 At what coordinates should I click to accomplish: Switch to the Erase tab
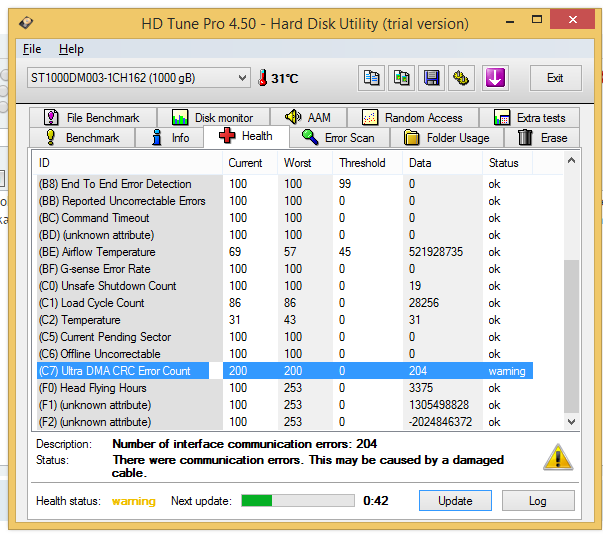click(542, 138)
